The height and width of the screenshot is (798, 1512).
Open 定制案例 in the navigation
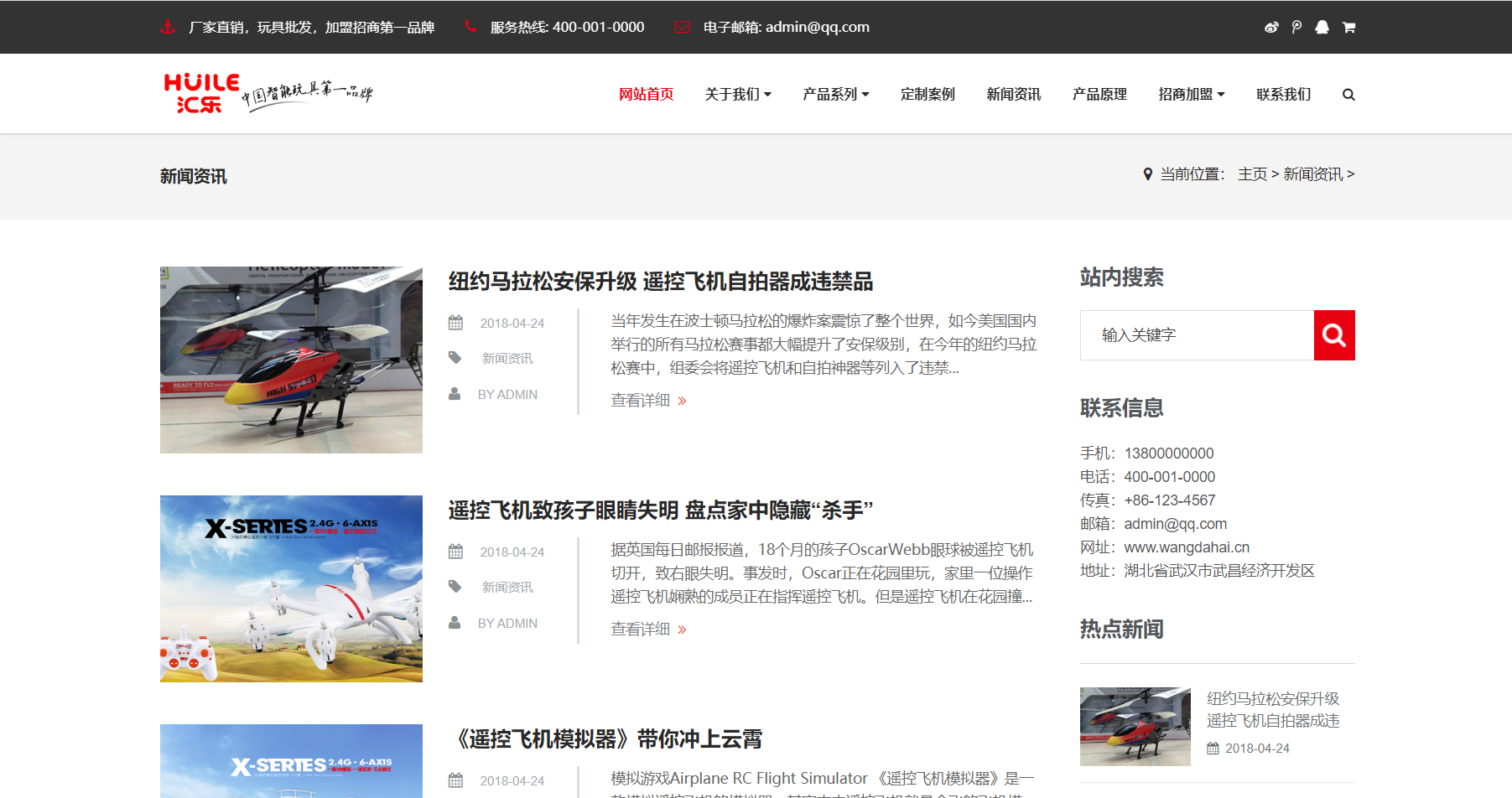tap(927, 95)
